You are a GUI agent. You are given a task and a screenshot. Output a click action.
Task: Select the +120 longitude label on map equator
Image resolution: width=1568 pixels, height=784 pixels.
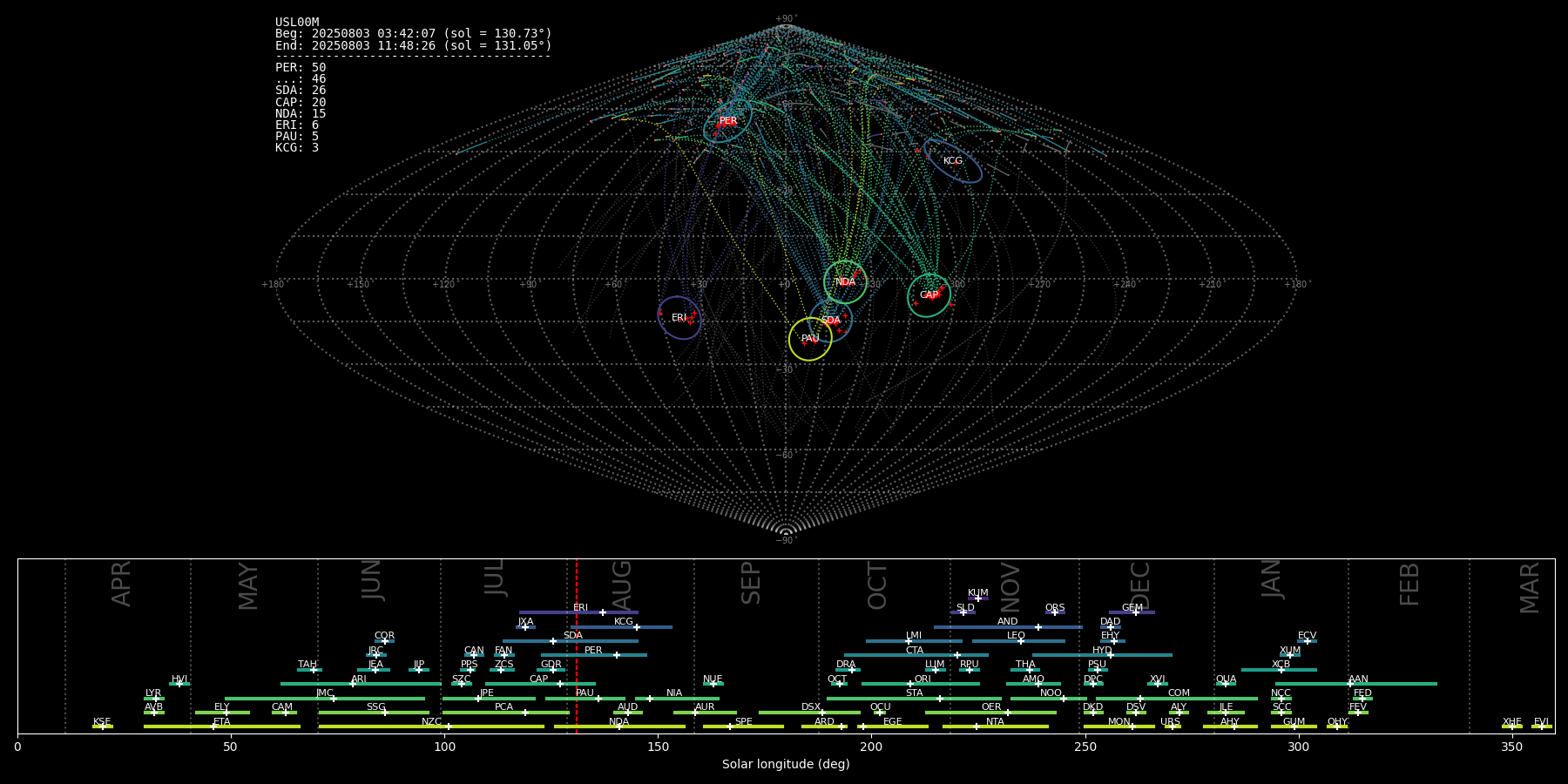(443, 285)
